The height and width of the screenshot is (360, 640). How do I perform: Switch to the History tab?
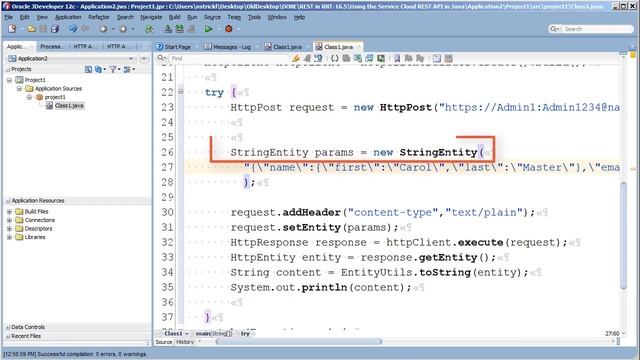pos(185,342)
